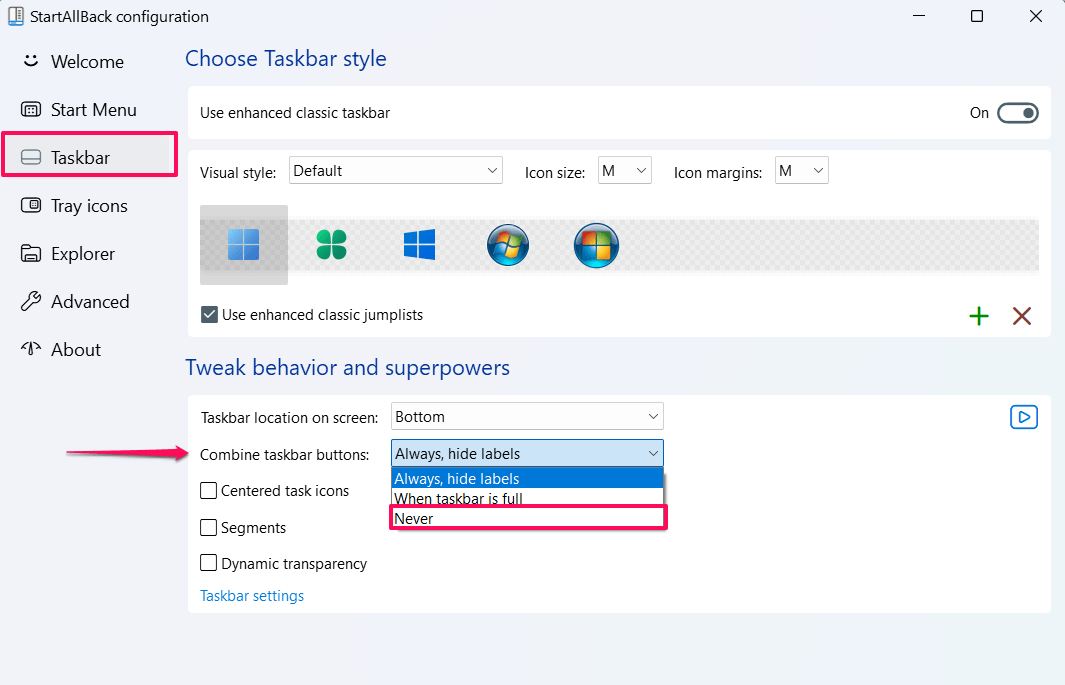Viewport: 1065px width, 685px height.
Task: Minimize the StartAllBack configuration window
Action: [x=919, y=16]
